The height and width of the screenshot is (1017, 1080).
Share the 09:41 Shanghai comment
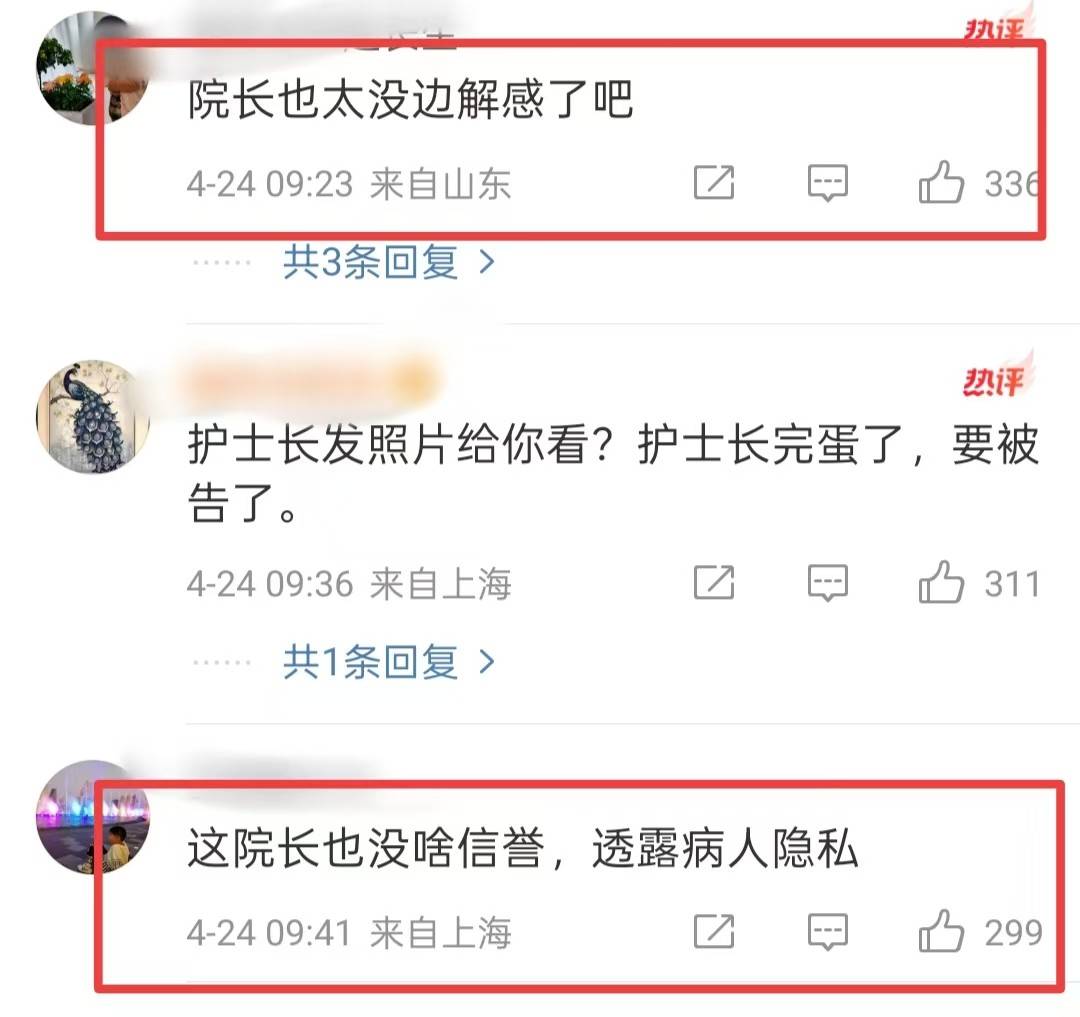[714, 932]
